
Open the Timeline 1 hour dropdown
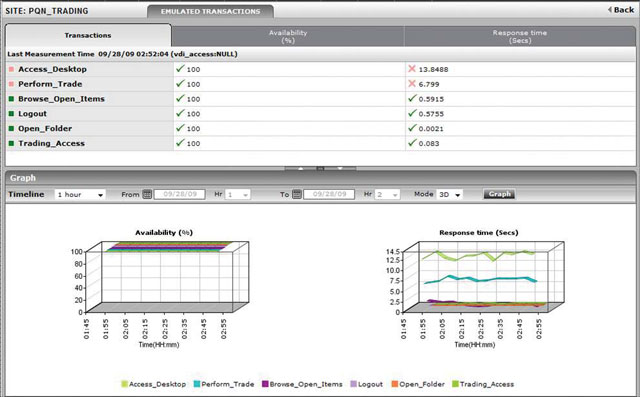(80, 195)
